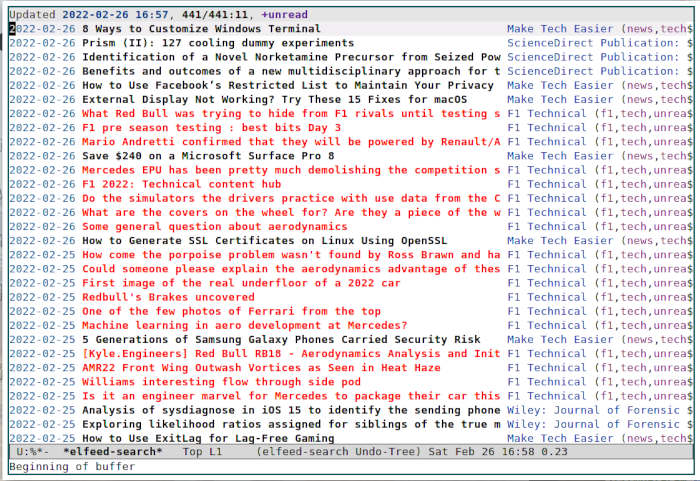700x481 pixels.
Task: Open 'Do the simulators the drivers practice with' entry
Action: [x=291, y=198]
